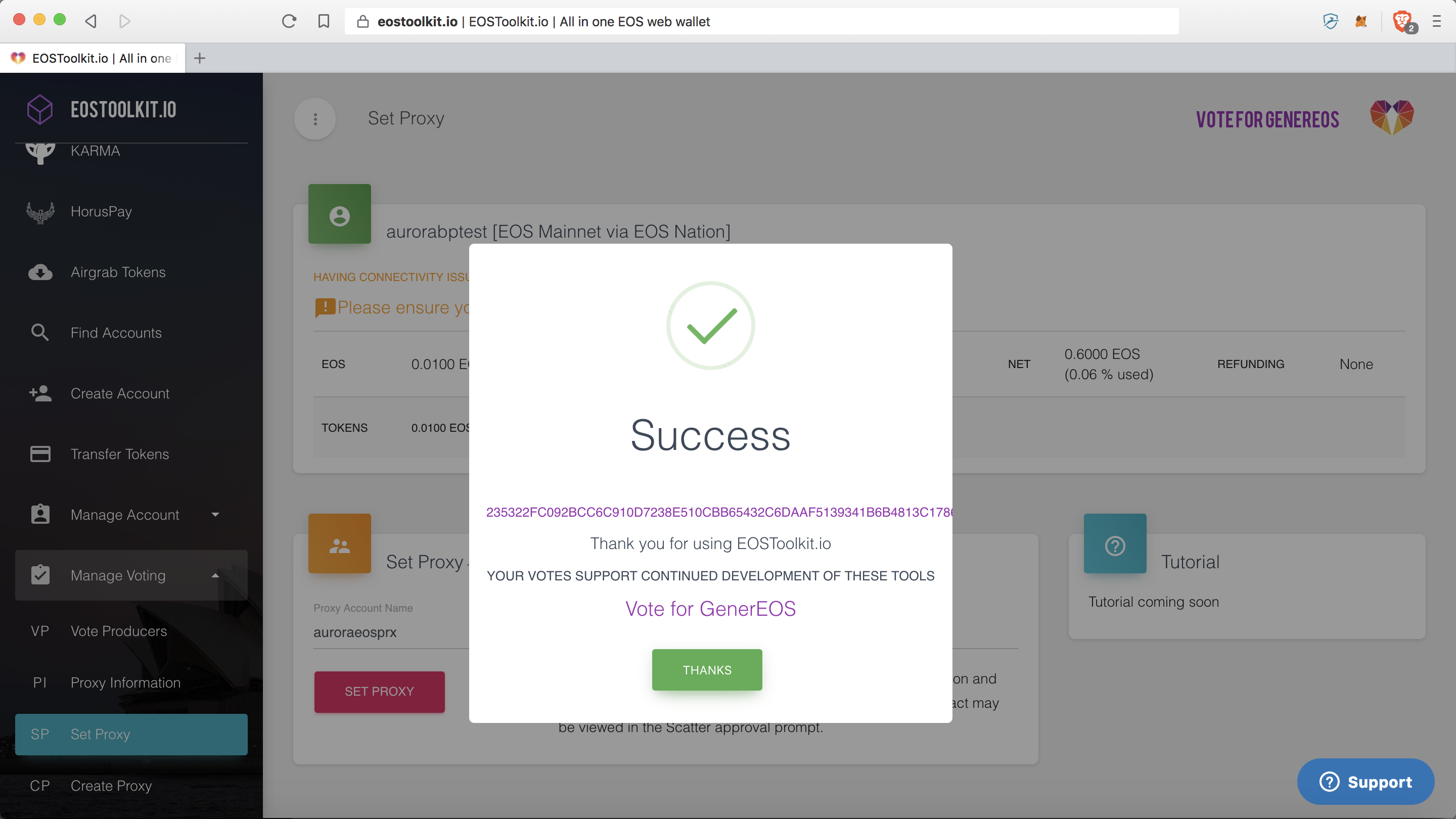Open the browser hamburger menu
1456x819 pixels.
tap(1437, 21)
